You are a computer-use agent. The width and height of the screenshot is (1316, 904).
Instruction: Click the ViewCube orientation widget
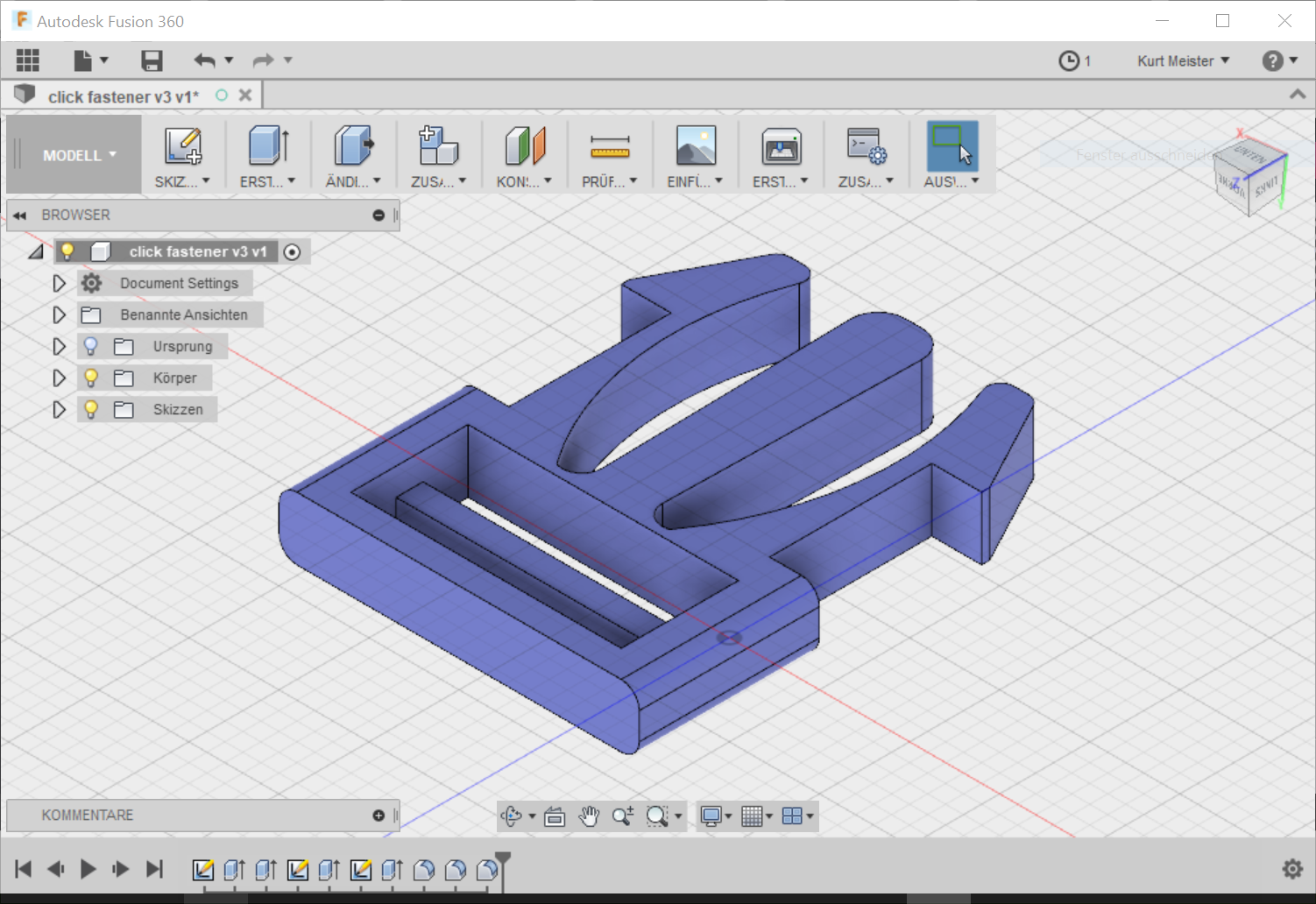pyautogui.click(x=1249, y=178)
